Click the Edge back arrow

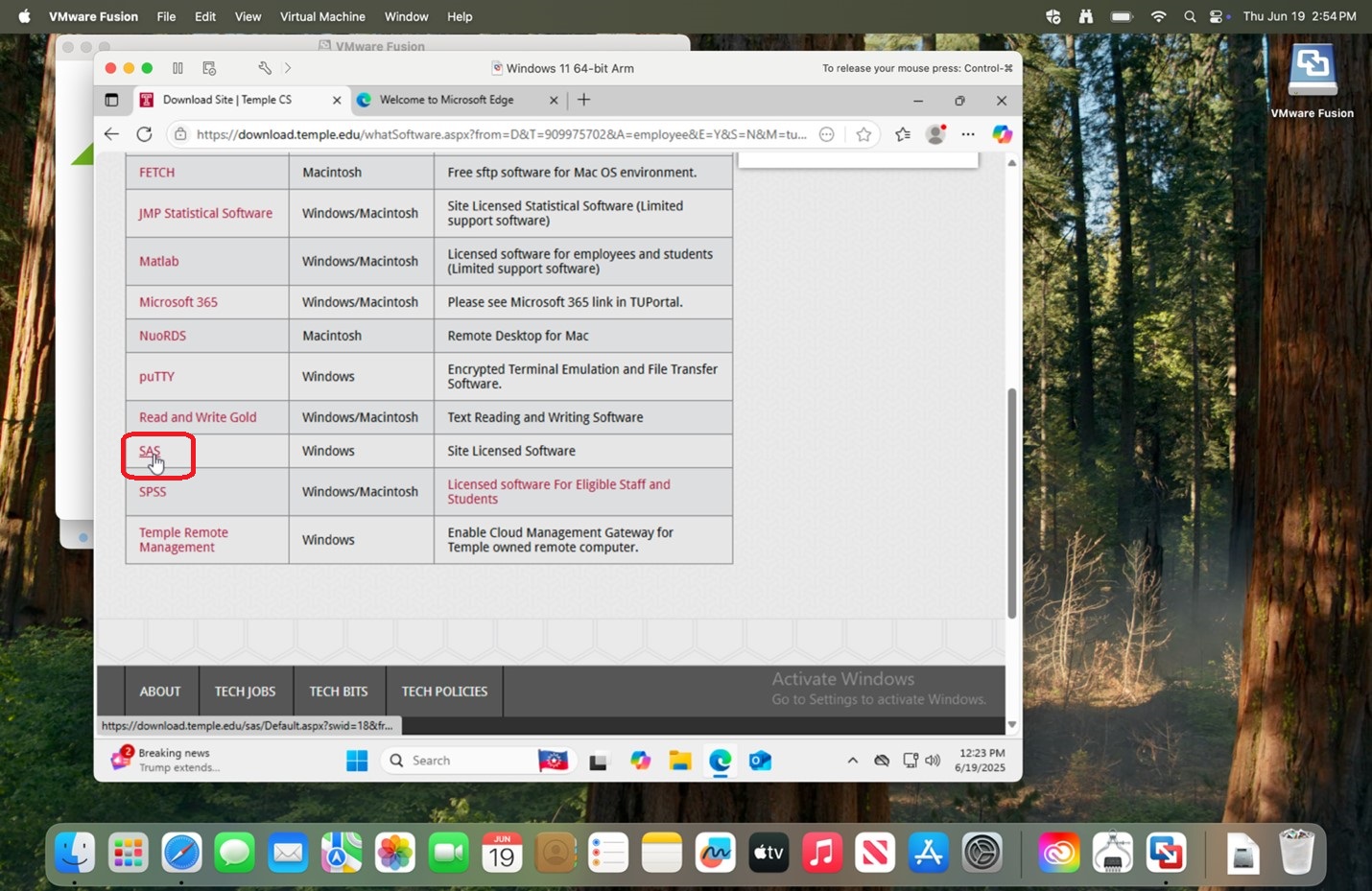click(x=111, y=134)
